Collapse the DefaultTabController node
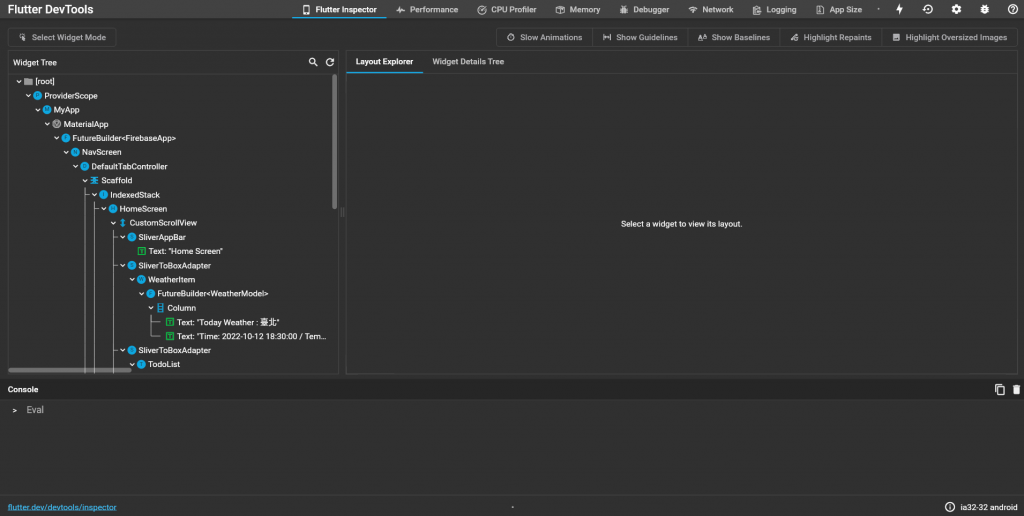The height and width of the screenshot is (516, 1024). coord(76,167)
